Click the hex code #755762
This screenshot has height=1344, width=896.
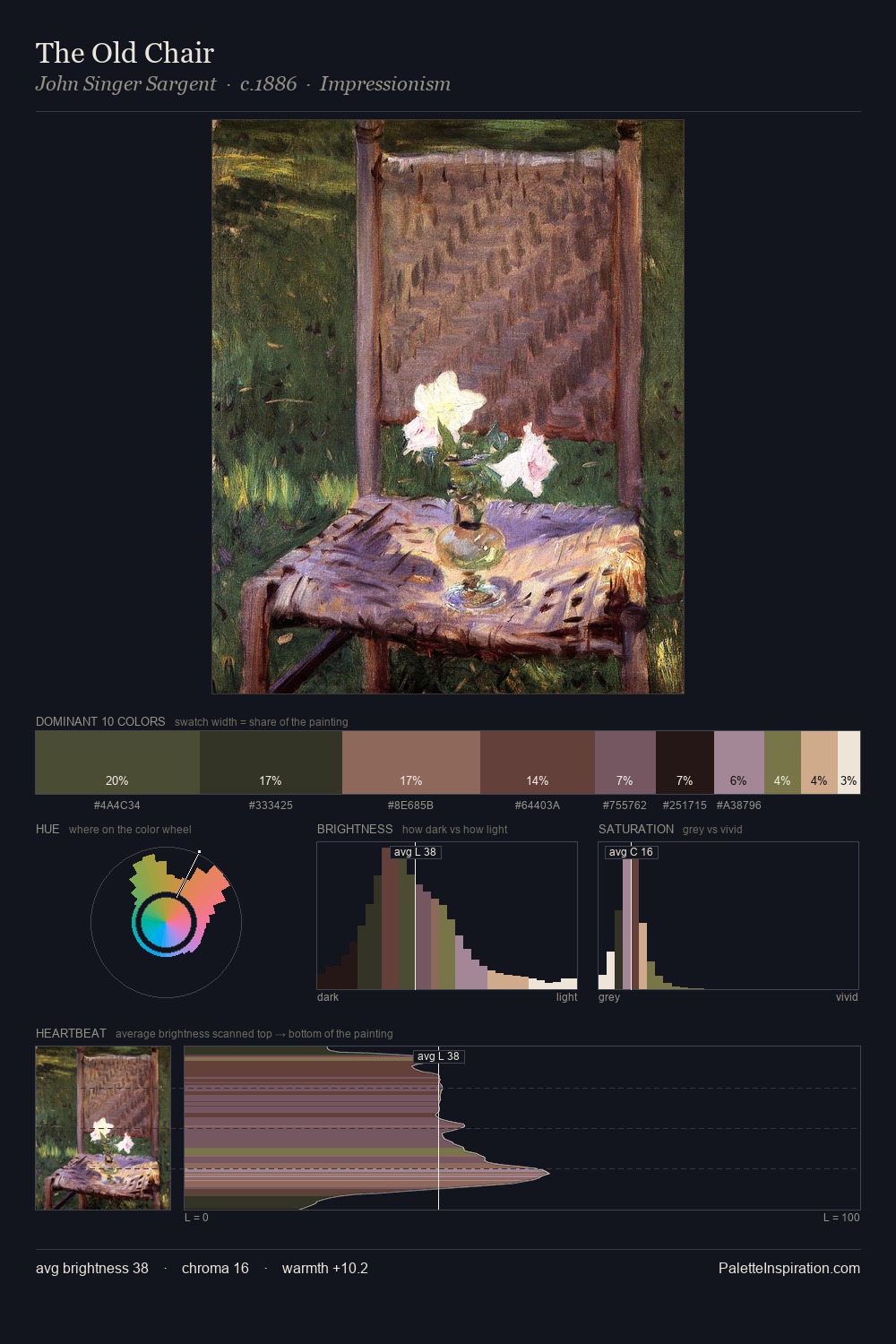(625, 806)
